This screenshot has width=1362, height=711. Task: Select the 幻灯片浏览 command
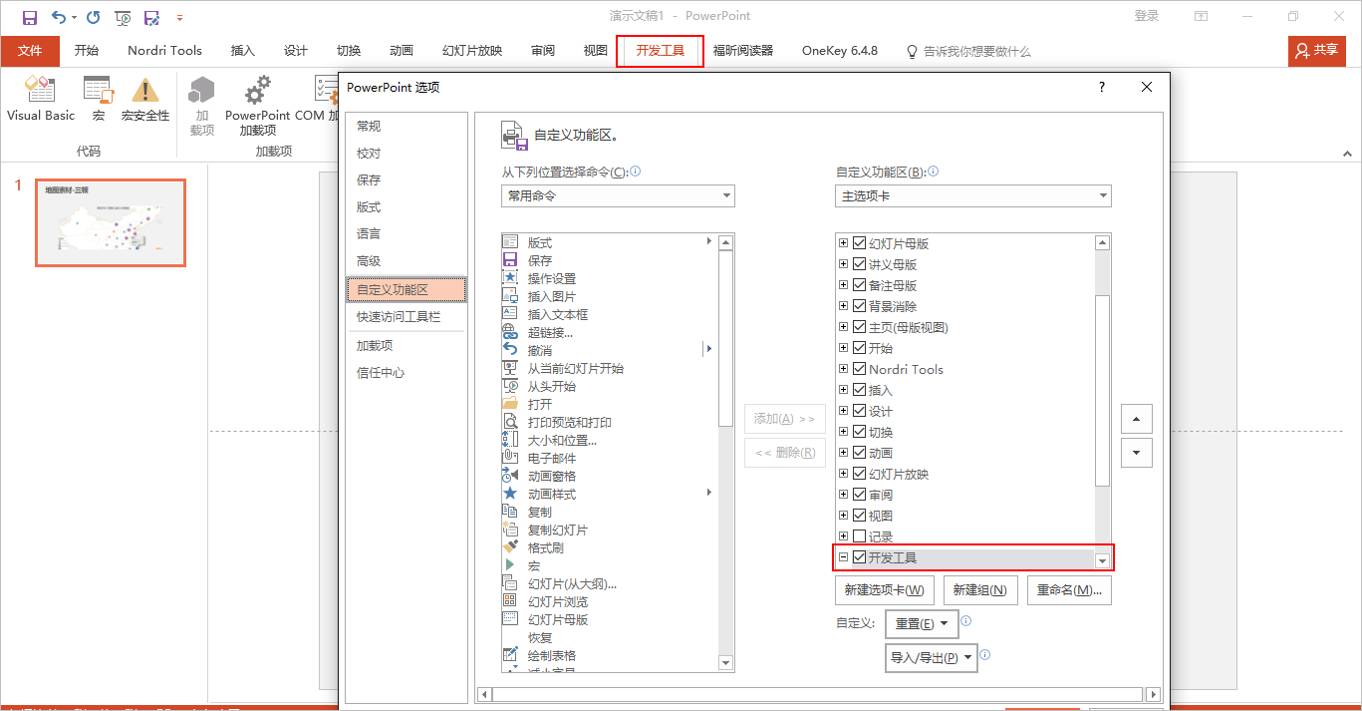[x=557, y=602]
